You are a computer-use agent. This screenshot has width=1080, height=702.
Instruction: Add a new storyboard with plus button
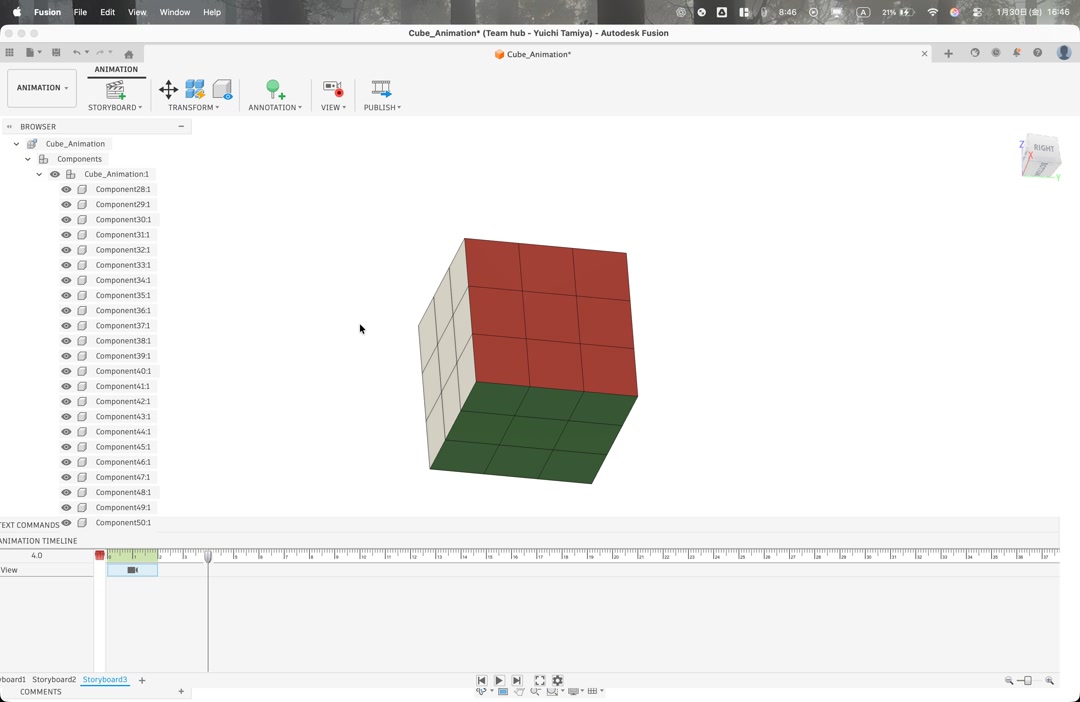(x=142, y=681)
